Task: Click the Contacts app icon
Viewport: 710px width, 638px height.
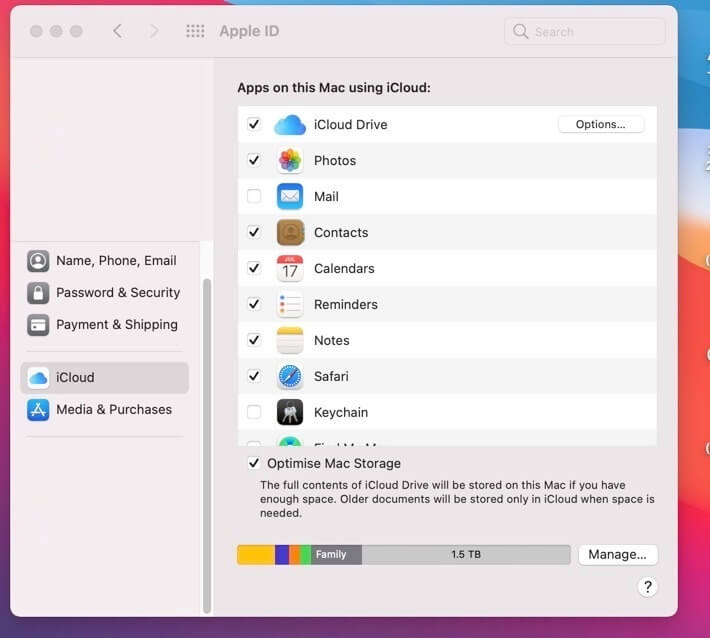Action: coord(290,232)
